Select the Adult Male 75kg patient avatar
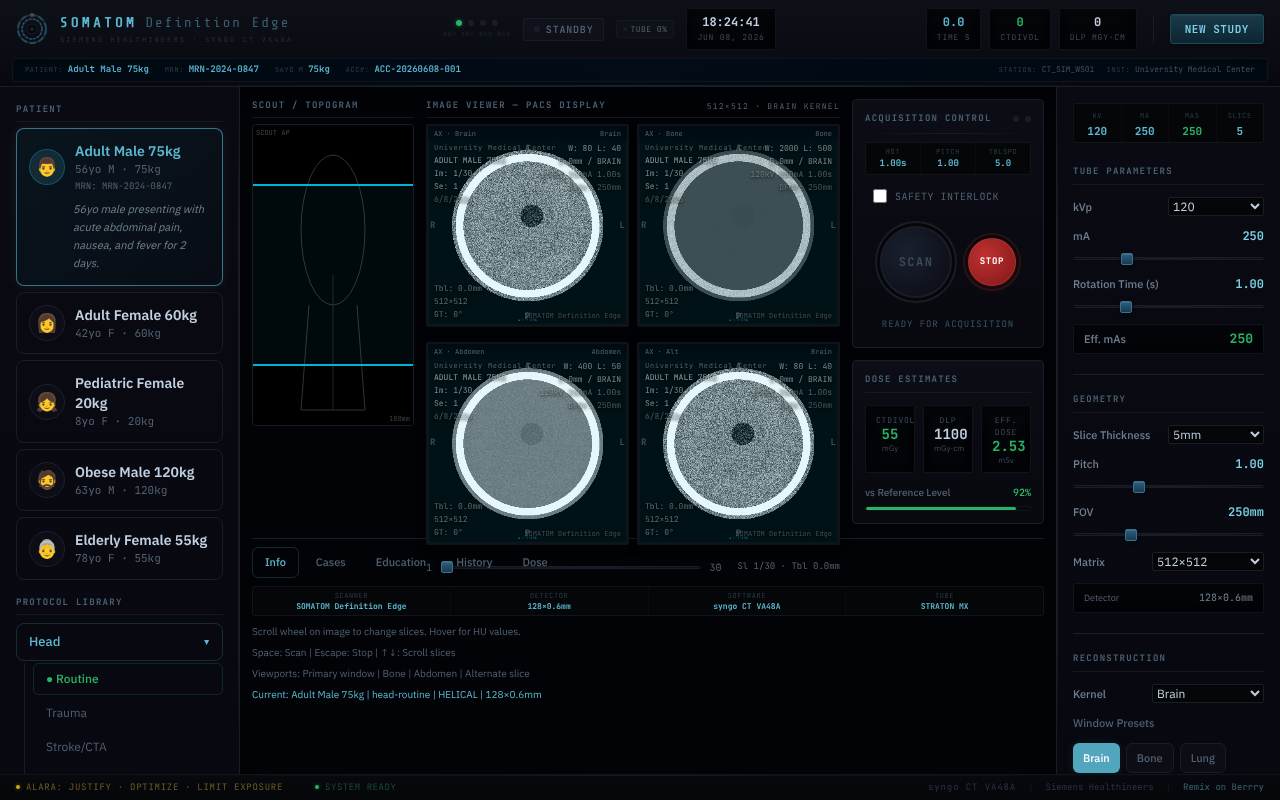Image resolution: width=1280 pixels, height=800 pixels. (x=47, y=167)
